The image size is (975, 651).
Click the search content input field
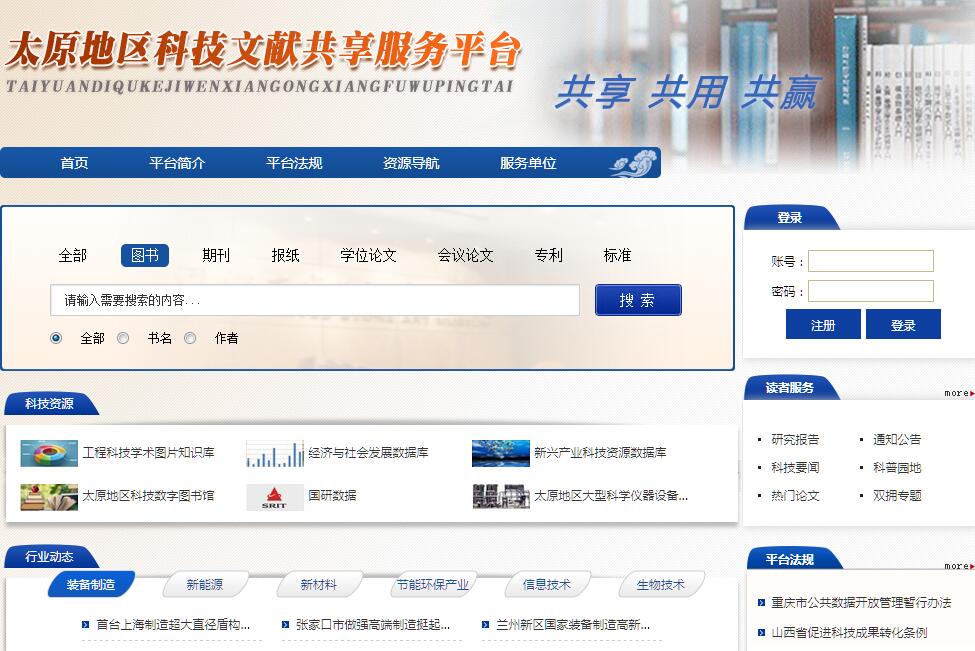pyautogui.click(x=315, y=300)
